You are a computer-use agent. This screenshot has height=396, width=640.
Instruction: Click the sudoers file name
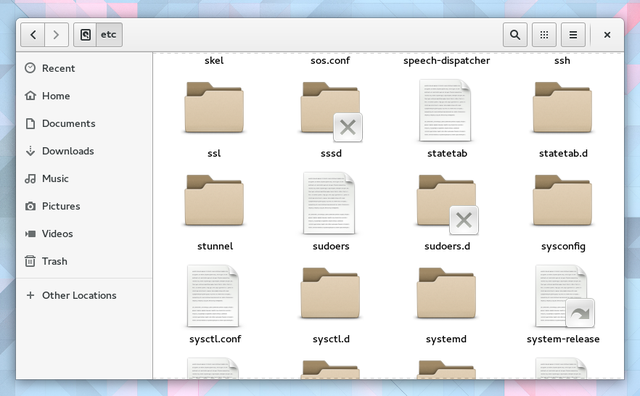point(331,246)
